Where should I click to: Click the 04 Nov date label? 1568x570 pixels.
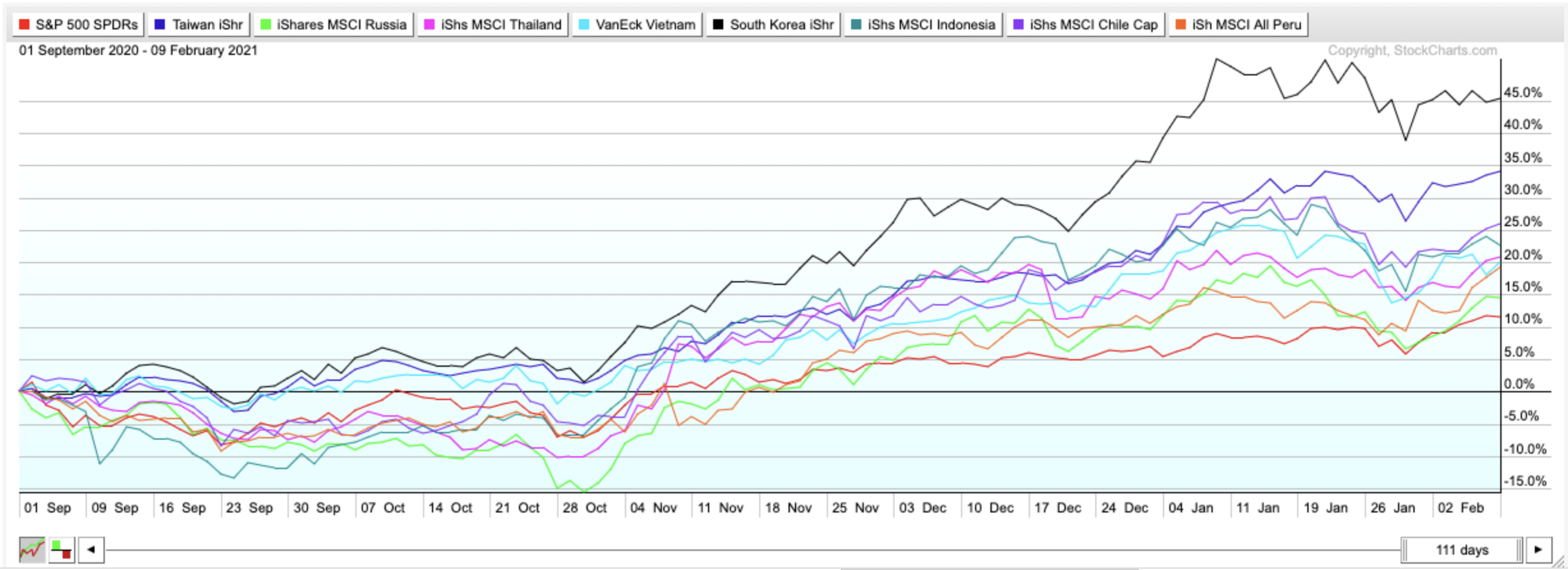[653, 508]
